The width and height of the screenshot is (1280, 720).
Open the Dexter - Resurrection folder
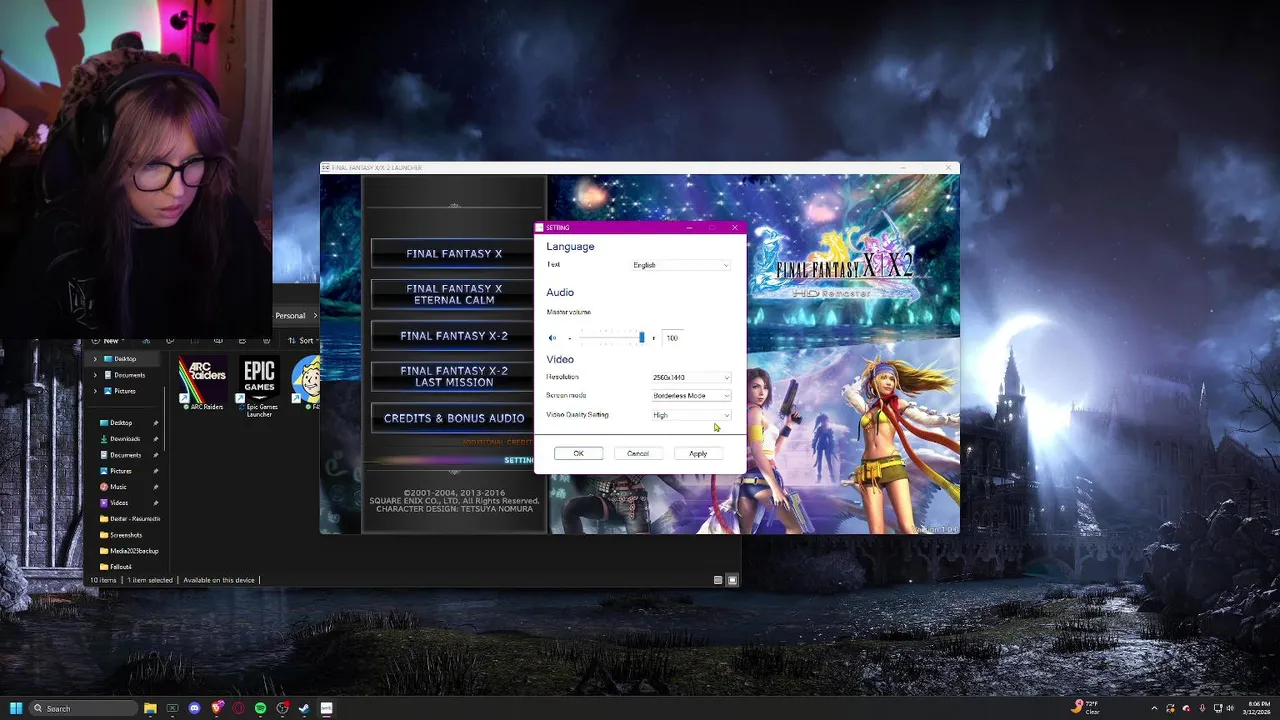point(129,519)
